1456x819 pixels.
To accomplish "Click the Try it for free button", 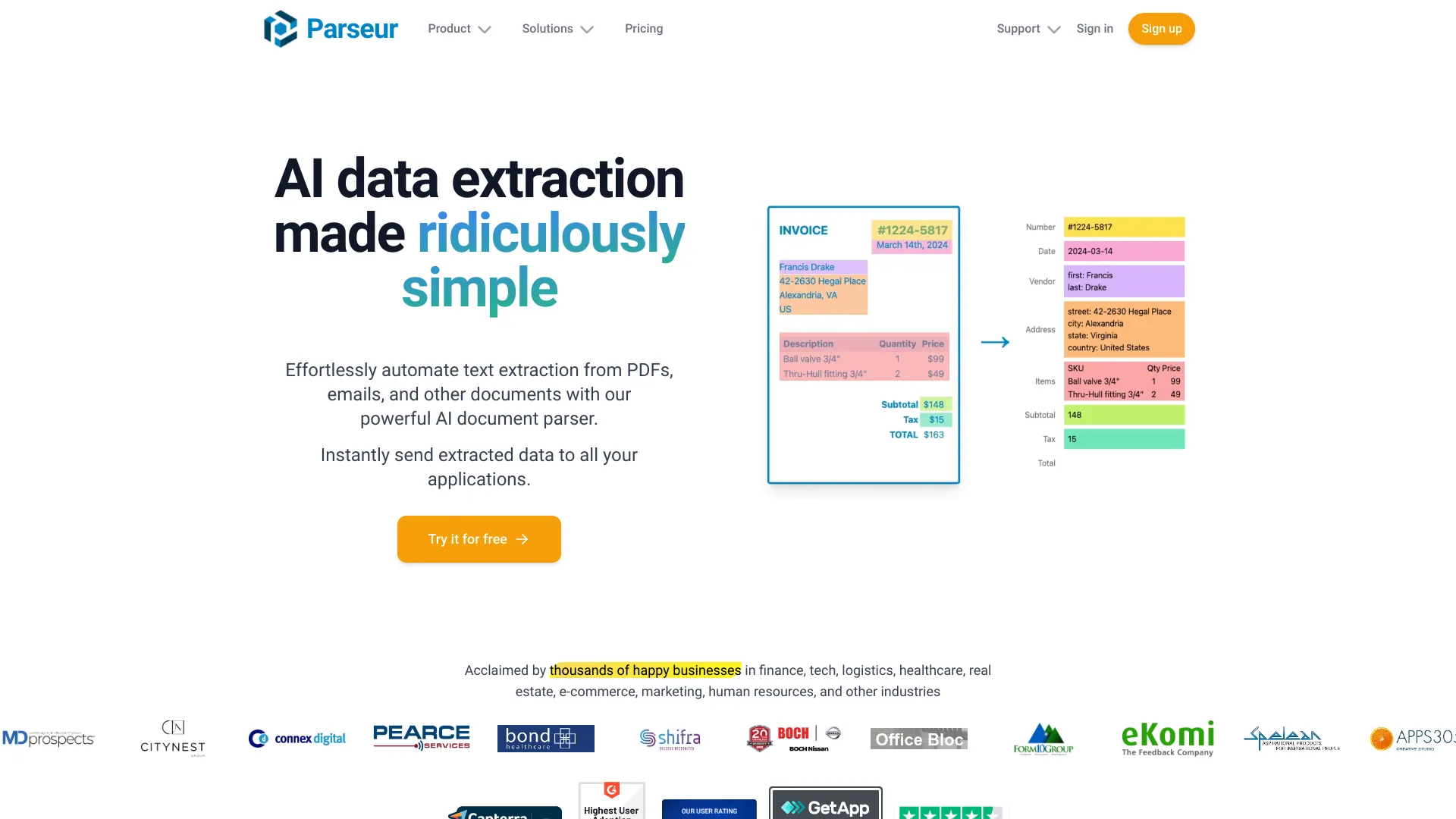I will [478, 538].
